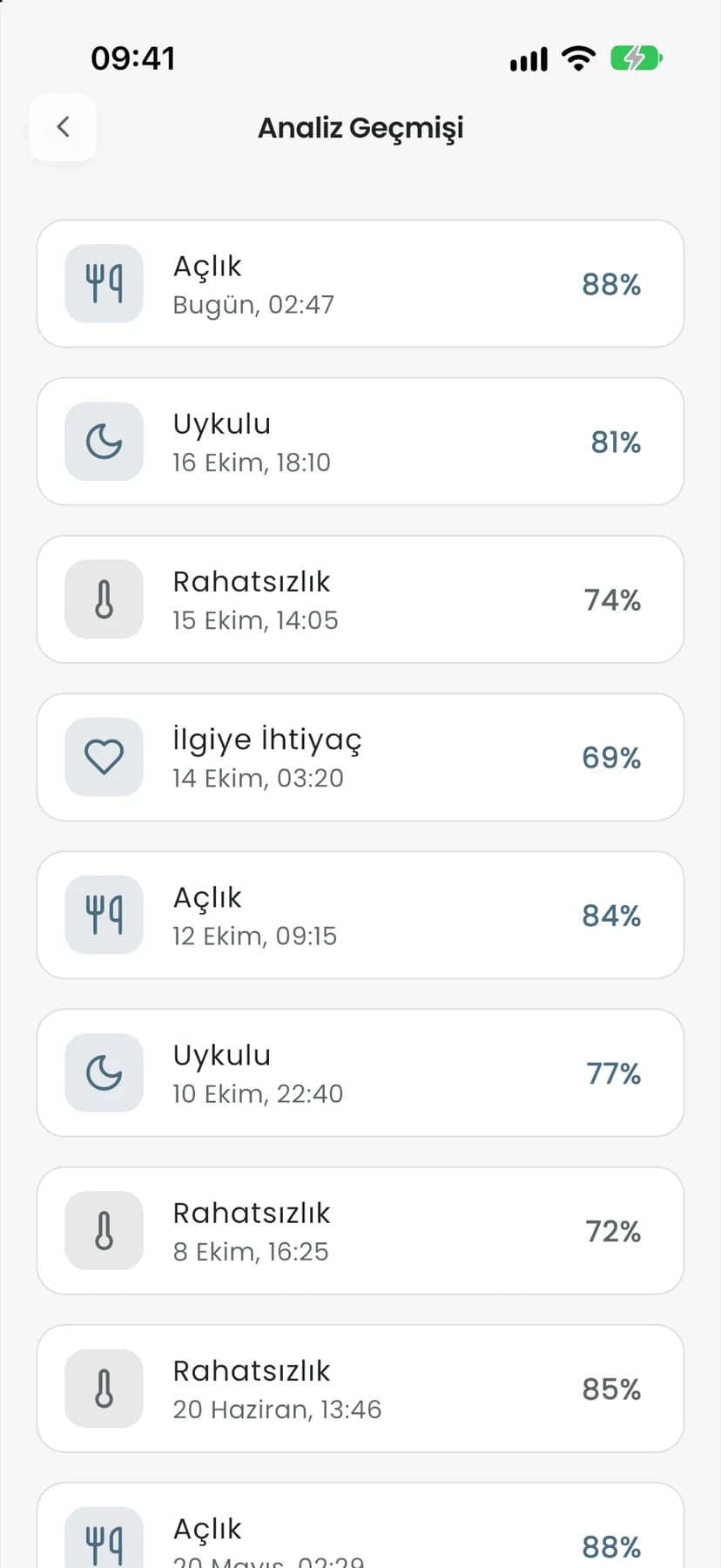Click the battery charging status icon
Image resolution: width=721 pixels, height=1568 pixels.
click(637, 58)
